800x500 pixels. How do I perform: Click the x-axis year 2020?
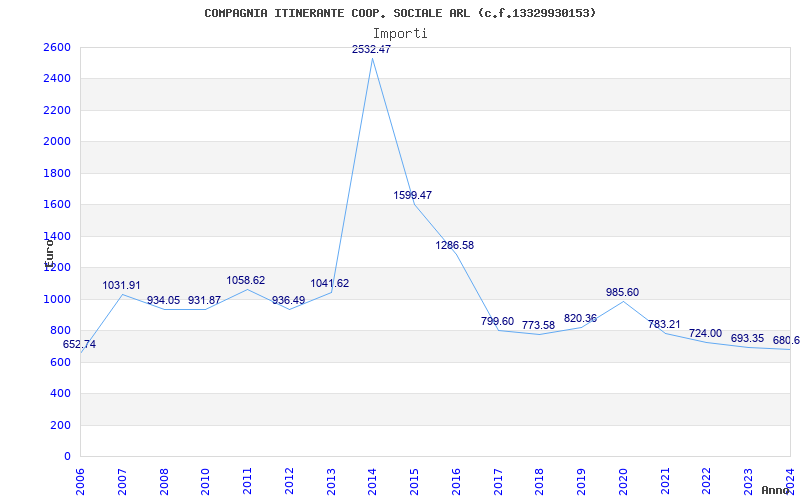pyautogui.click(x=623, y=482)
